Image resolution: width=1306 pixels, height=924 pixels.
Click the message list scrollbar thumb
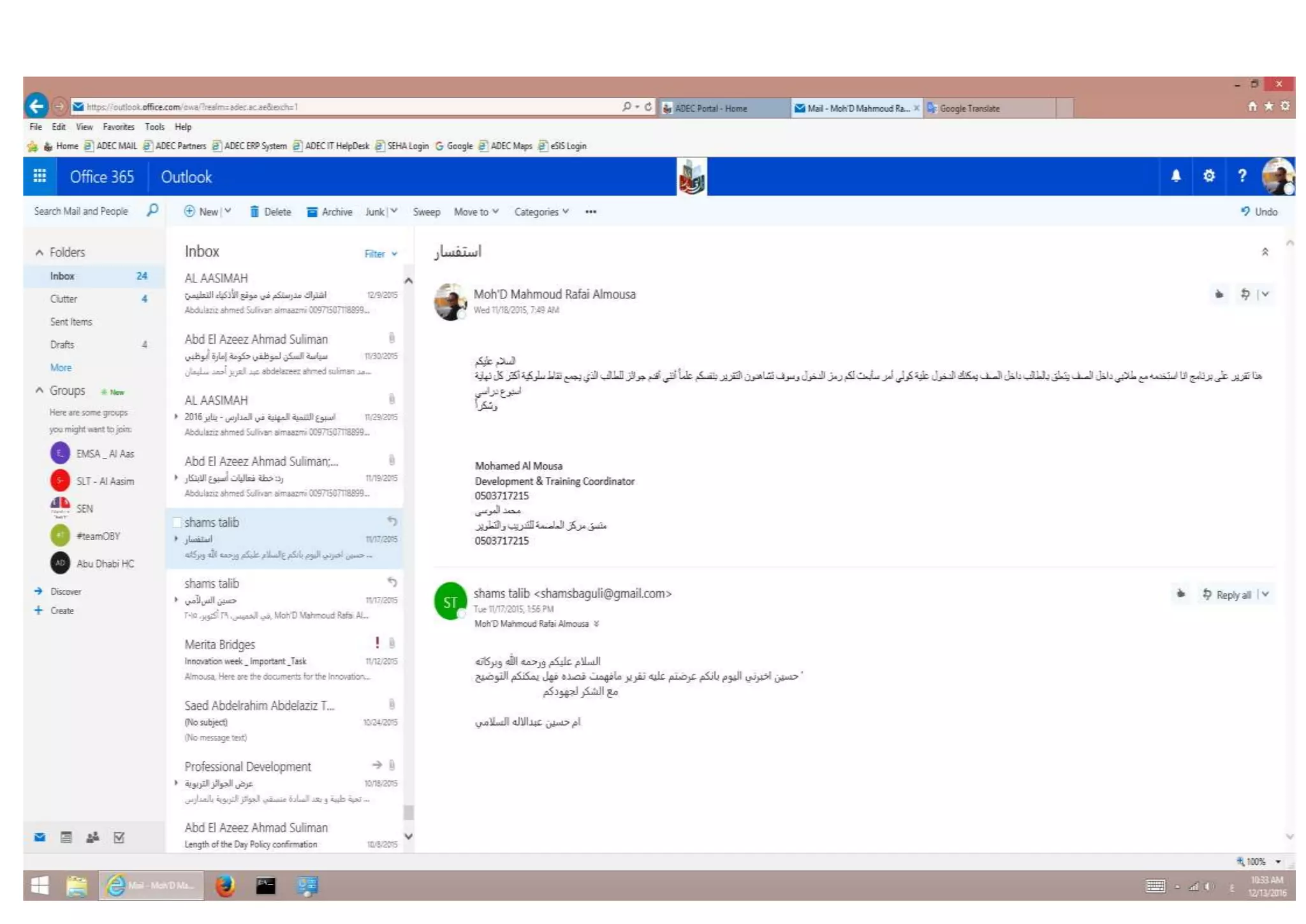tap(409, 812)
